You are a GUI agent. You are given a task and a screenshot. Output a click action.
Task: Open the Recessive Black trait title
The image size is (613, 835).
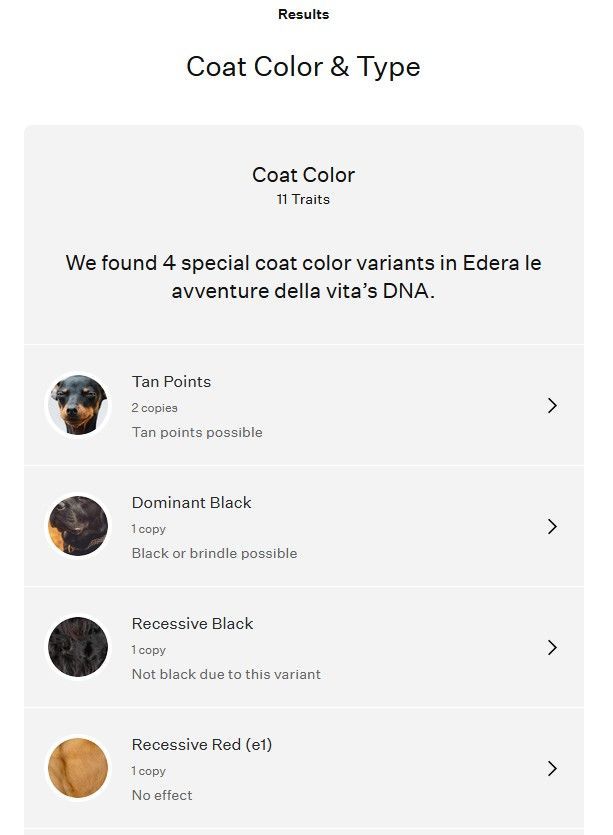(192, 624)
